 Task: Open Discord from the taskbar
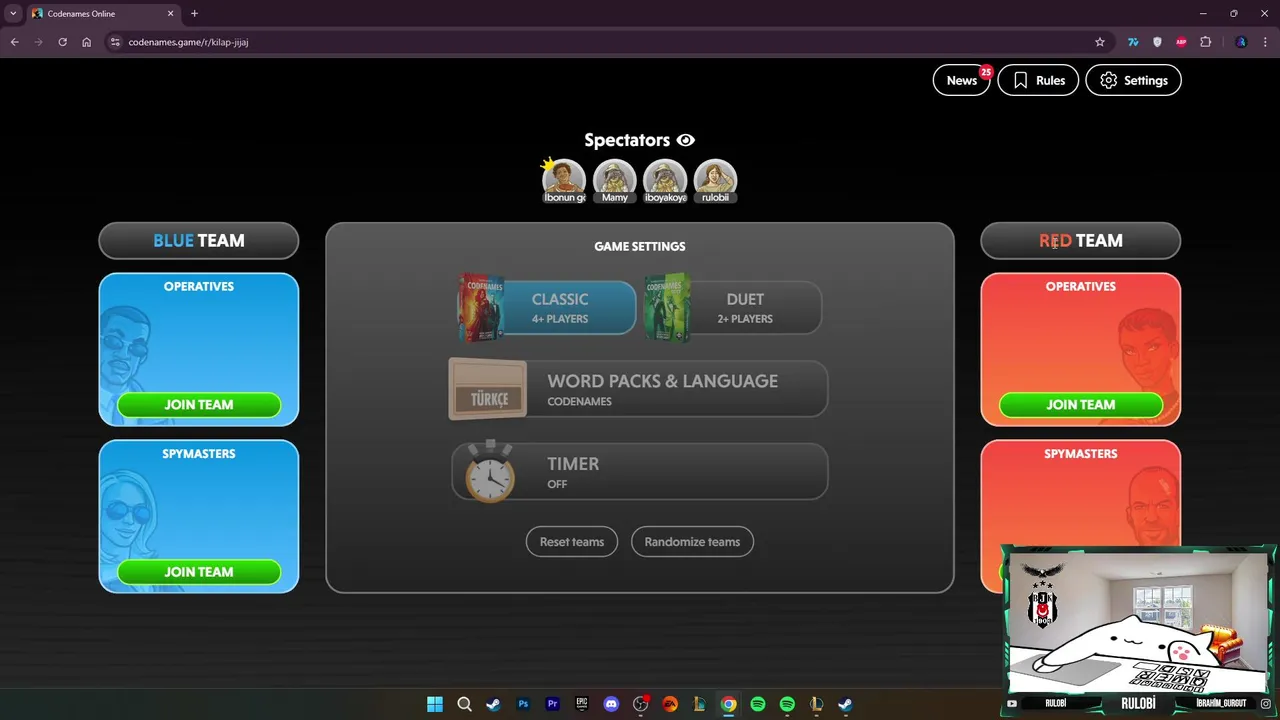click(611, 704)
